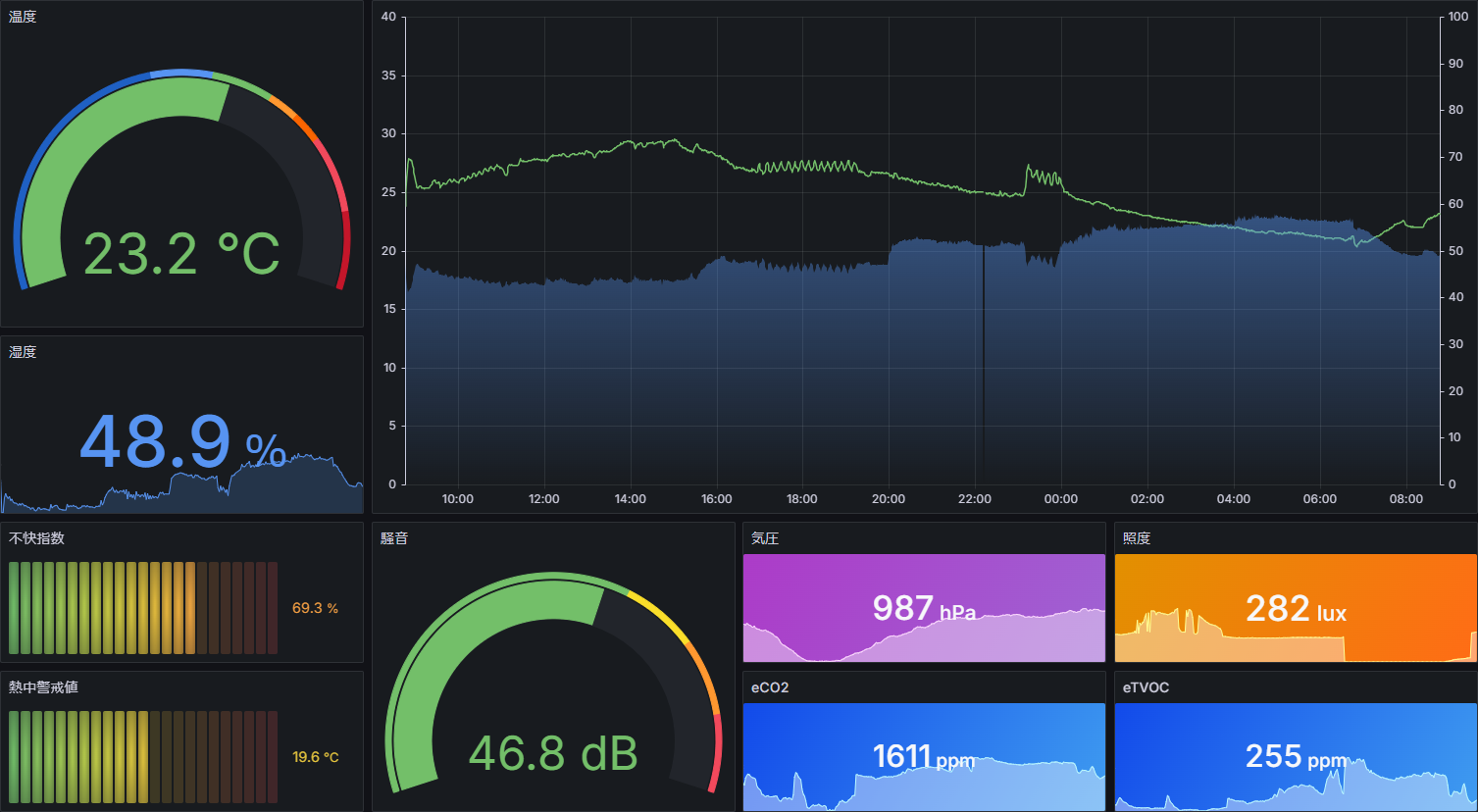
Task: Click the 22:00 mark on time axis
Action: coord(975,499)
